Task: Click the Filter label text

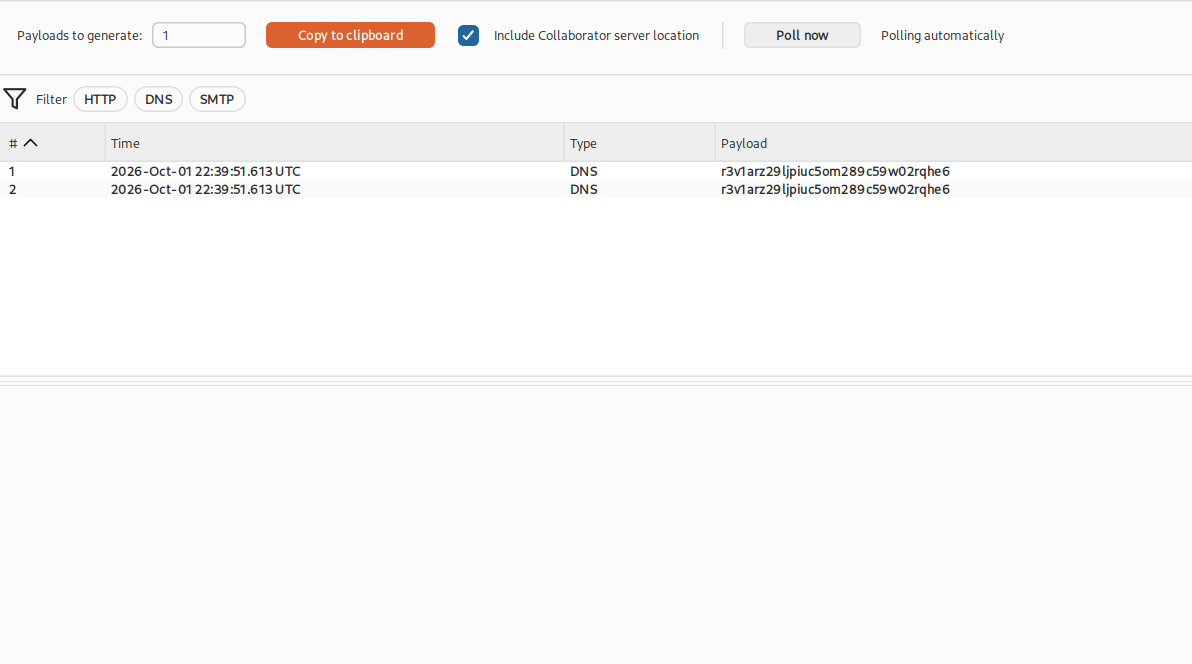Action: (x=51, y=100)
